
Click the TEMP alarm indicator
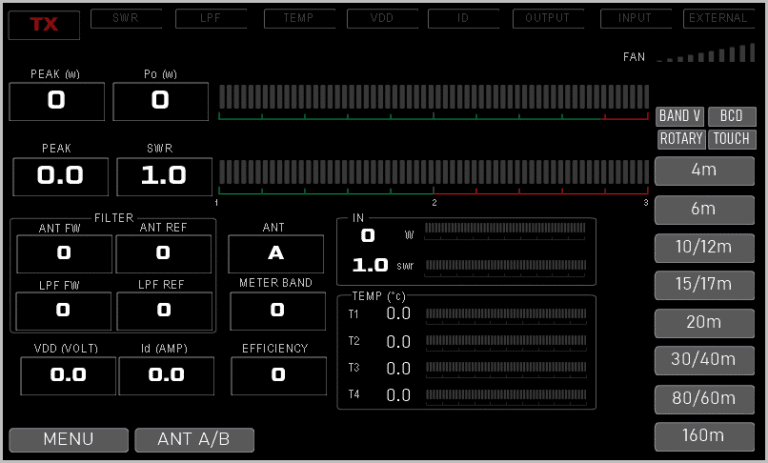pos(297,18)
